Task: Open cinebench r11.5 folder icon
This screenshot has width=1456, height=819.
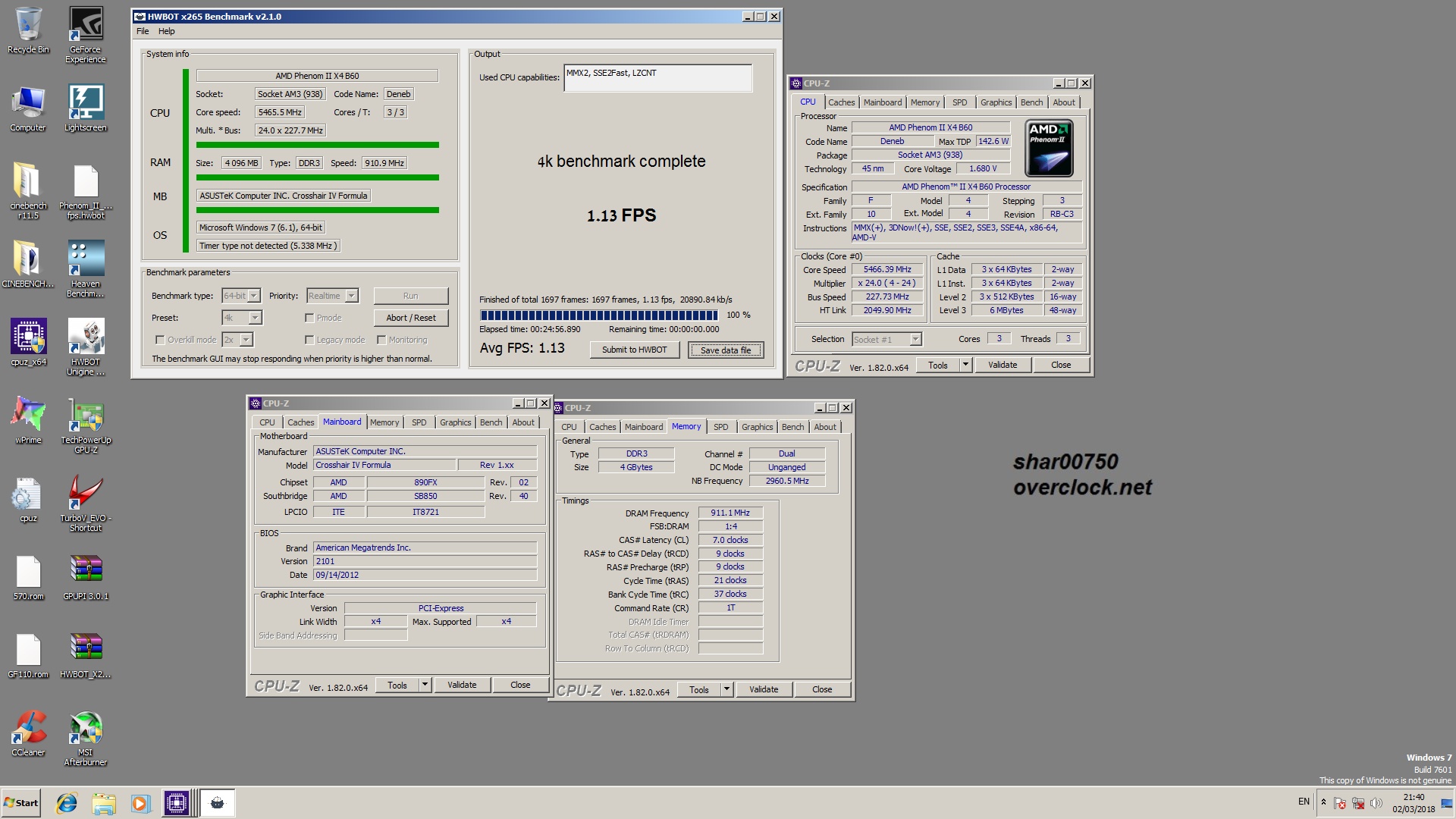Action: pyautogui.click(x=28, y=191)
